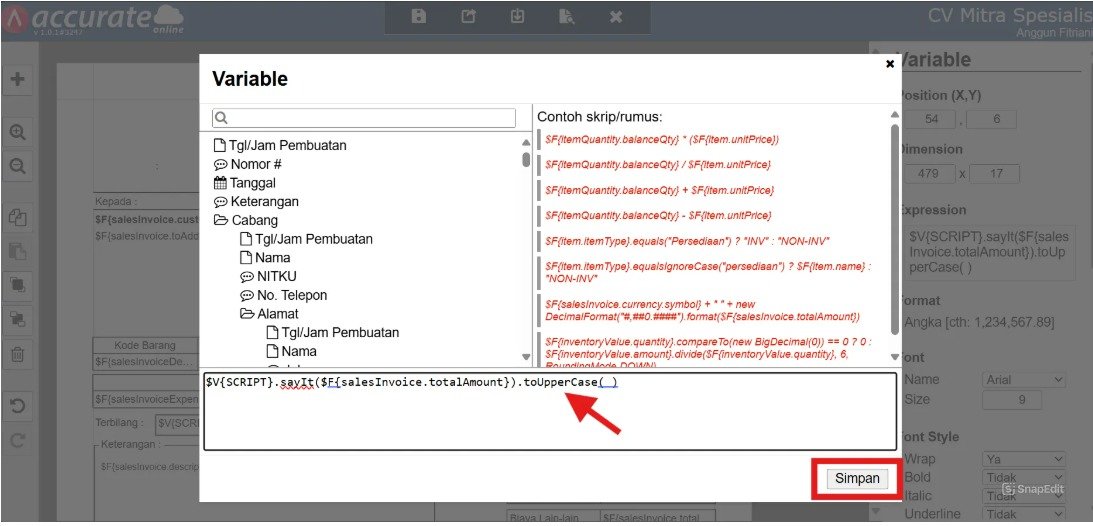Click the zoom in magnifier icon
Screen dimensions: 1093x526
coord(17,132)
